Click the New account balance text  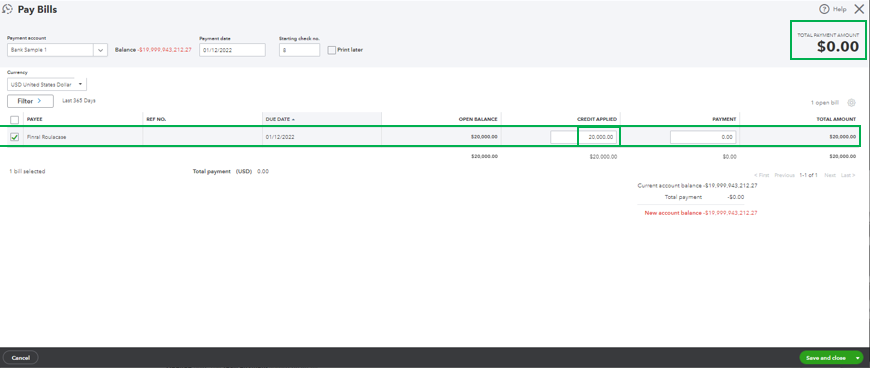pyautogui.click(x=672, y=213)
